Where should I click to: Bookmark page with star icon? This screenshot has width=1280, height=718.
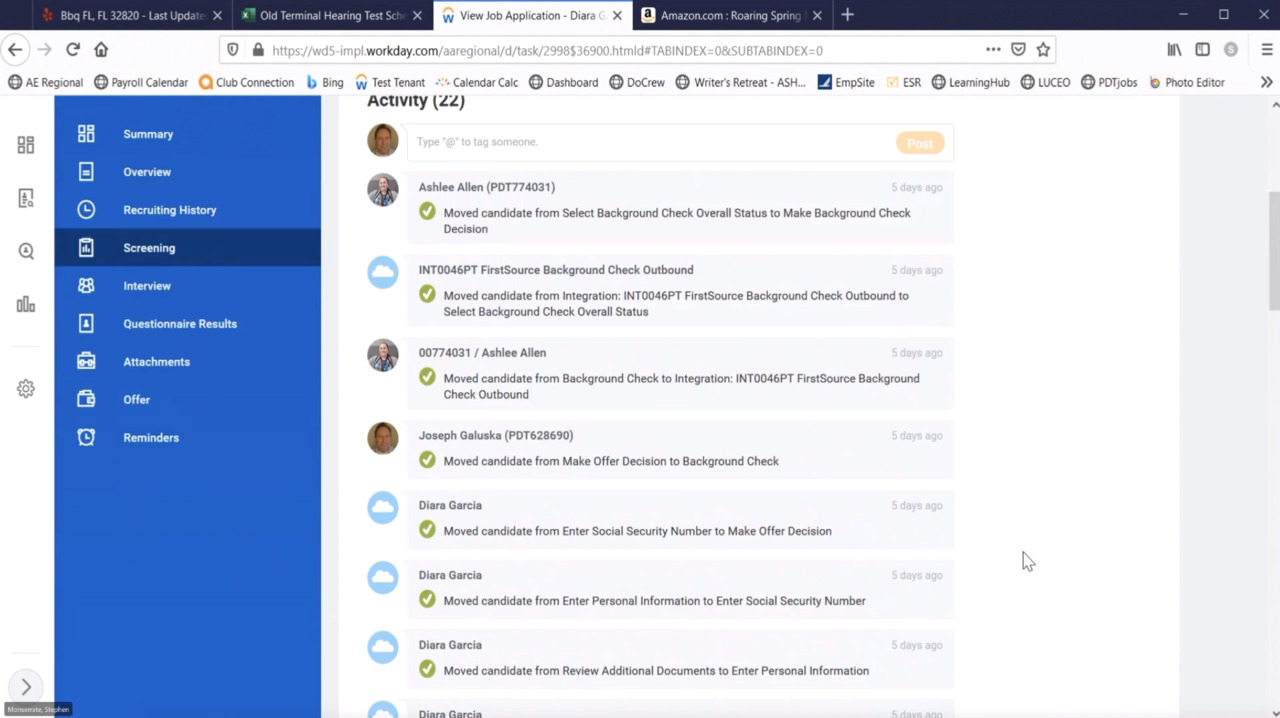pos(1043,50)
